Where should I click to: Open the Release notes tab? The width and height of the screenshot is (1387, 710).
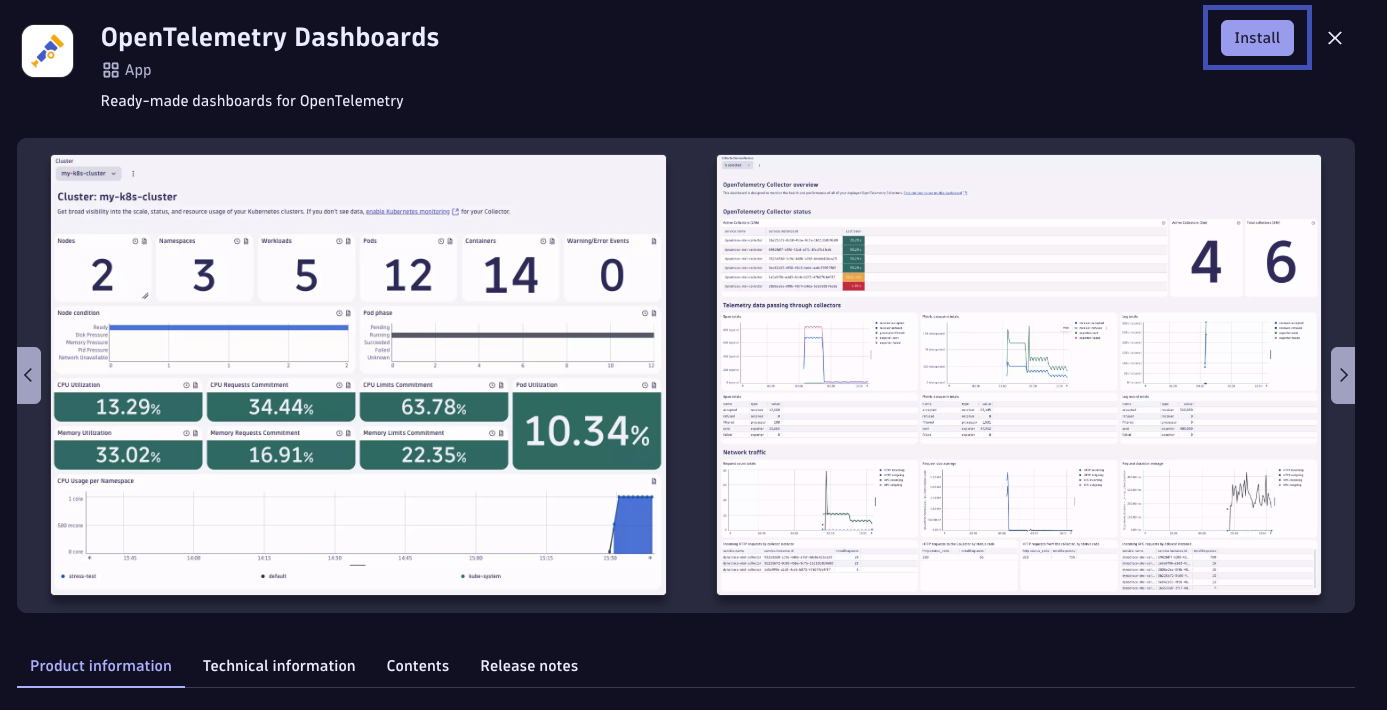pyautogui.click(x=529, y=665)
